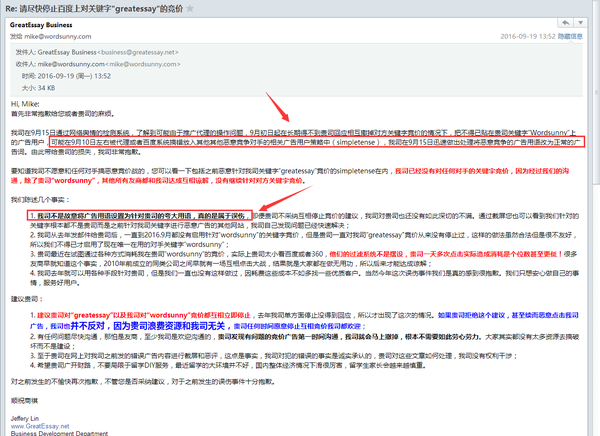Screen dimensions: 600x436
Task: Click the 隐藏信息 link to hide details
Action: click(x=570, y=36)
